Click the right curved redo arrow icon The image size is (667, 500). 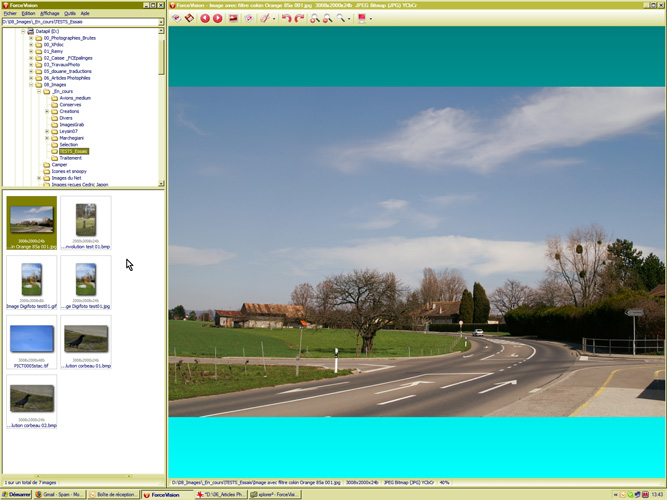(x=299, y=18)
